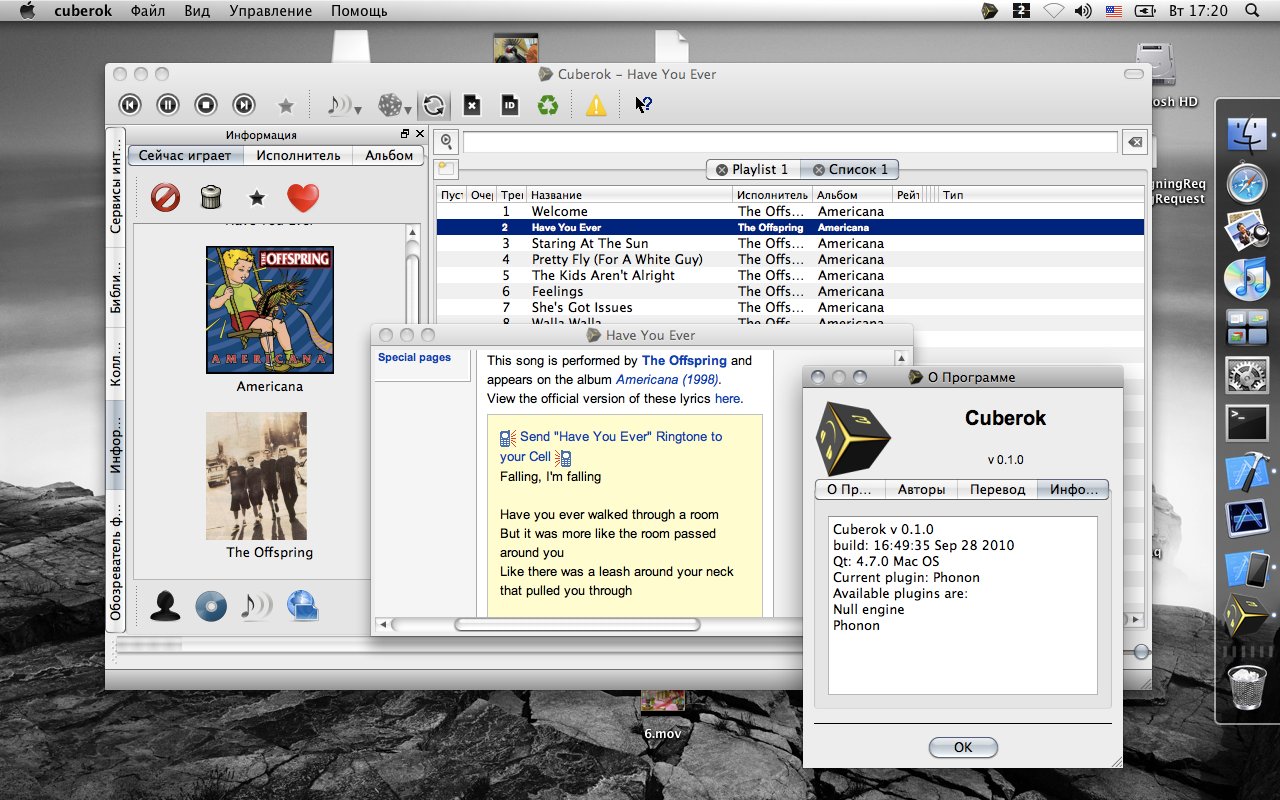
Task: Click the search magnifier icon beside filter field
Action: (x=447, y=142)
